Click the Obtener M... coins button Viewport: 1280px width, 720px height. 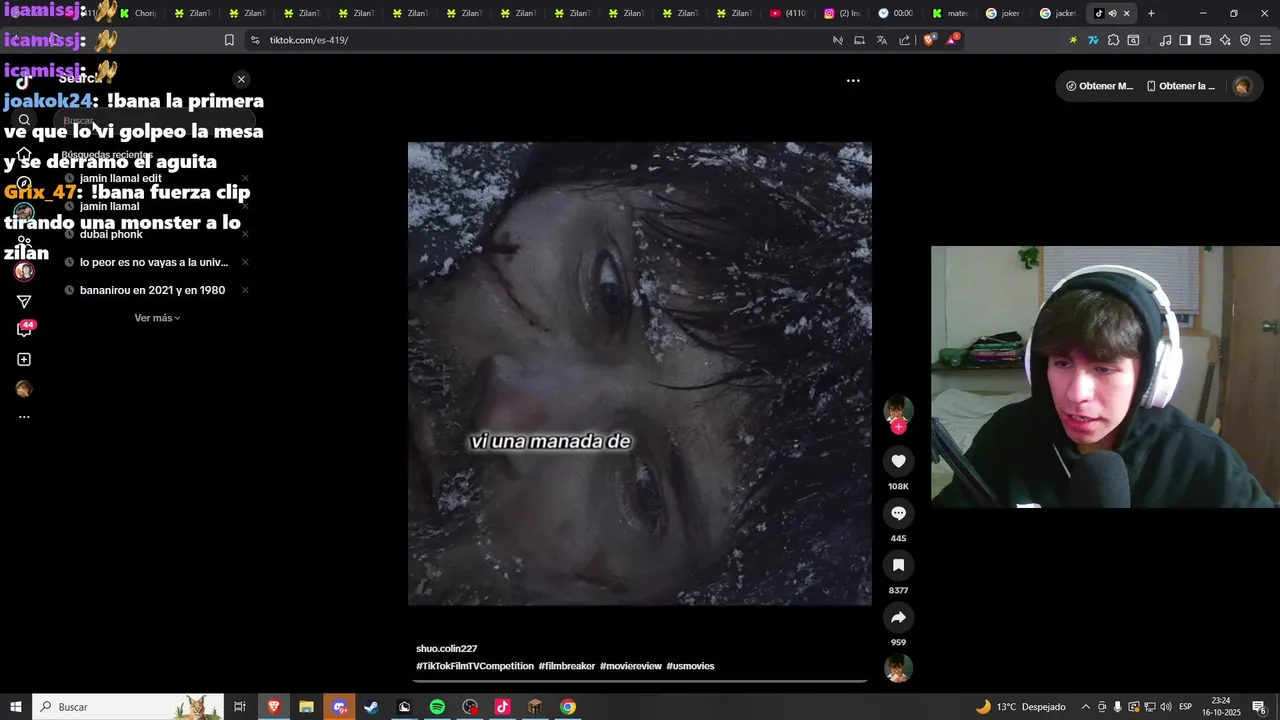(x=1099, y=86)
